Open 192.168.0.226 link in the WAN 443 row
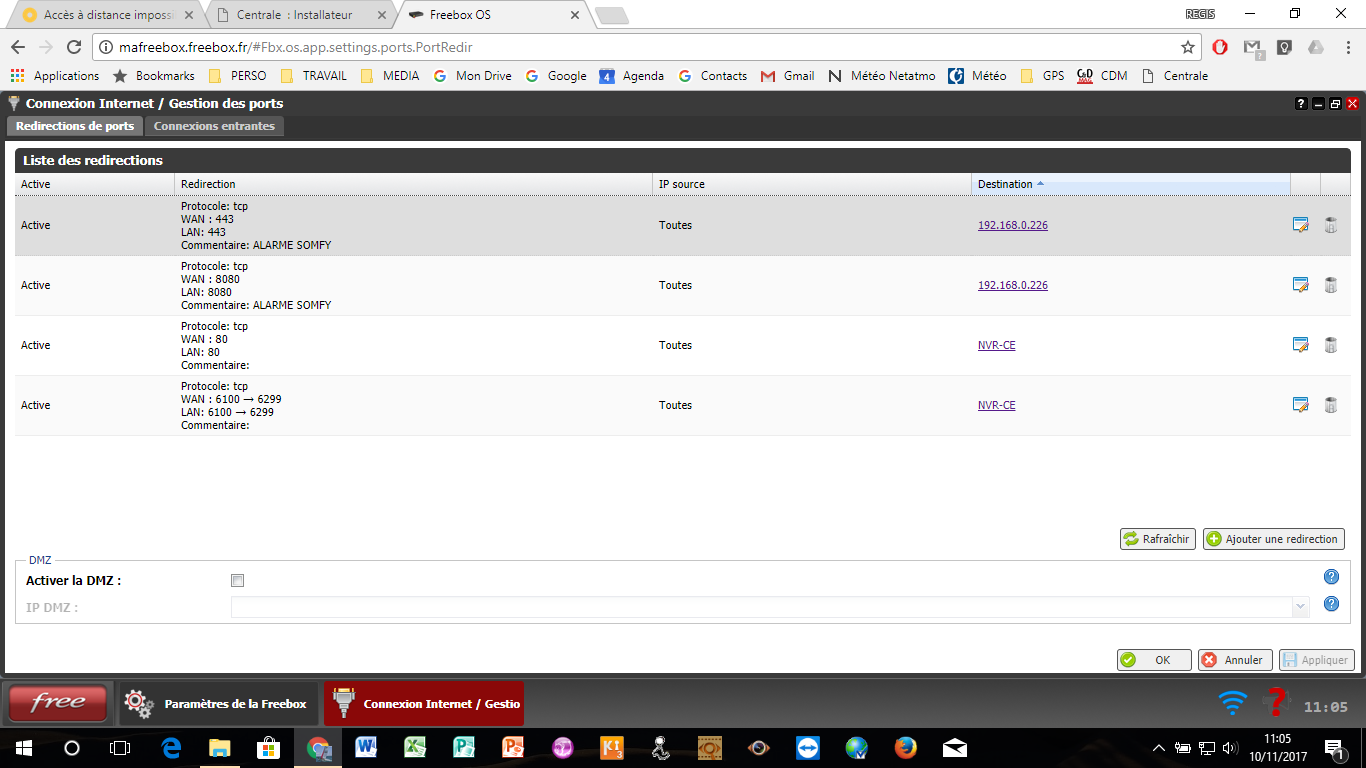1366x768 pixels. click(1013, 225)
